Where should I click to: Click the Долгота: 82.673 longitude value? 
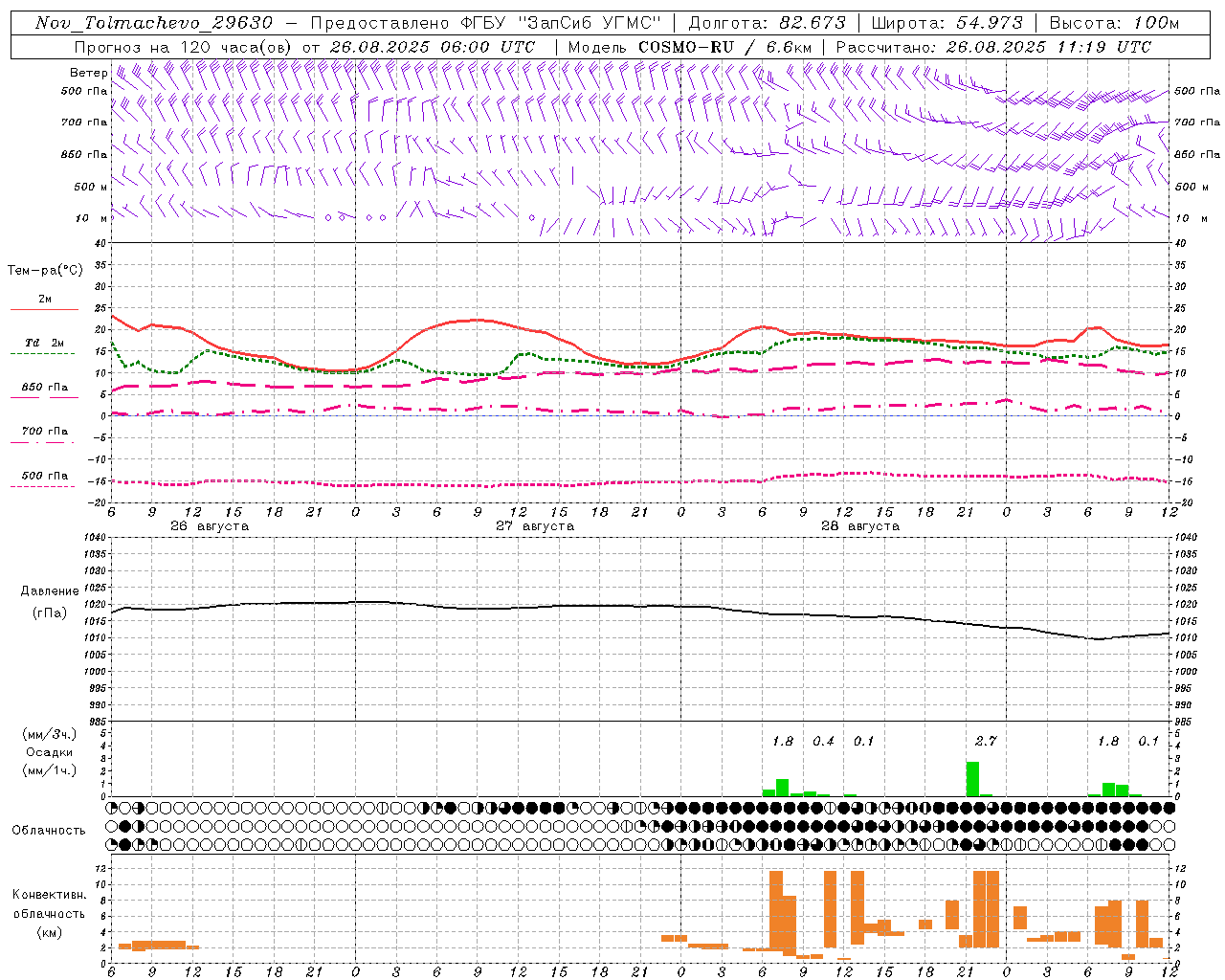pos(768,23)
